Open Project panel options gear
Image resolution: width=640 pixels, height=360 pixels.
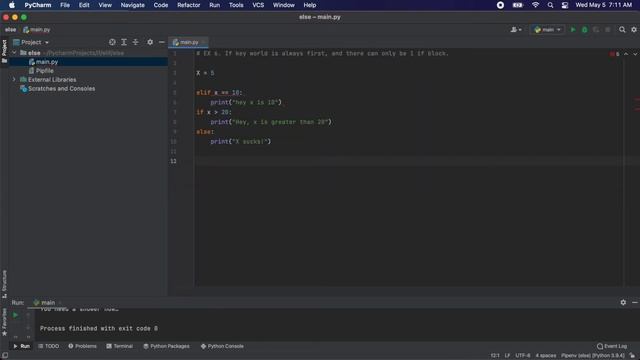[150, 42]
